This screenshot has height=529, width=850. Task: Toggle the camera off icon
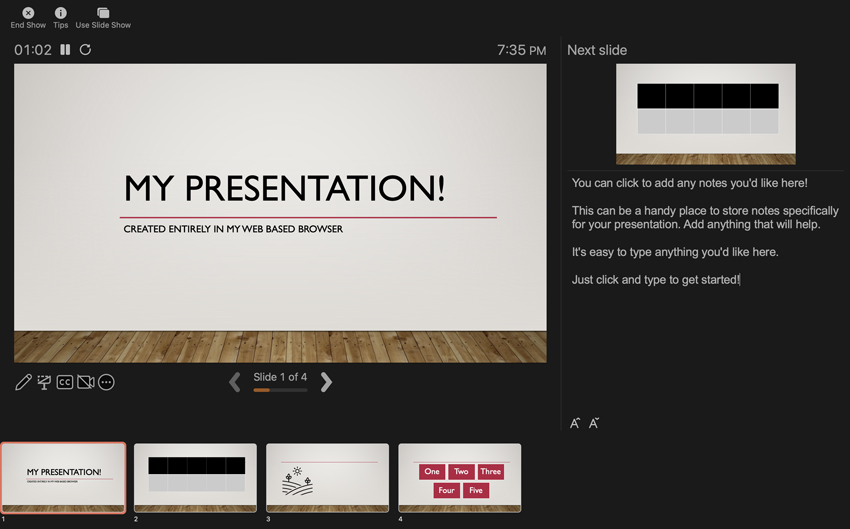point(86,382)
